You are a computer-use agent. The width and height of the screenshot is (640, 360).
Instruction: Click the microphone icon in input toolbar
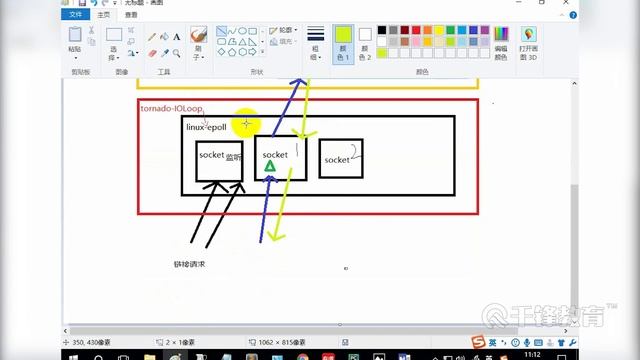[x=527, y=342]
